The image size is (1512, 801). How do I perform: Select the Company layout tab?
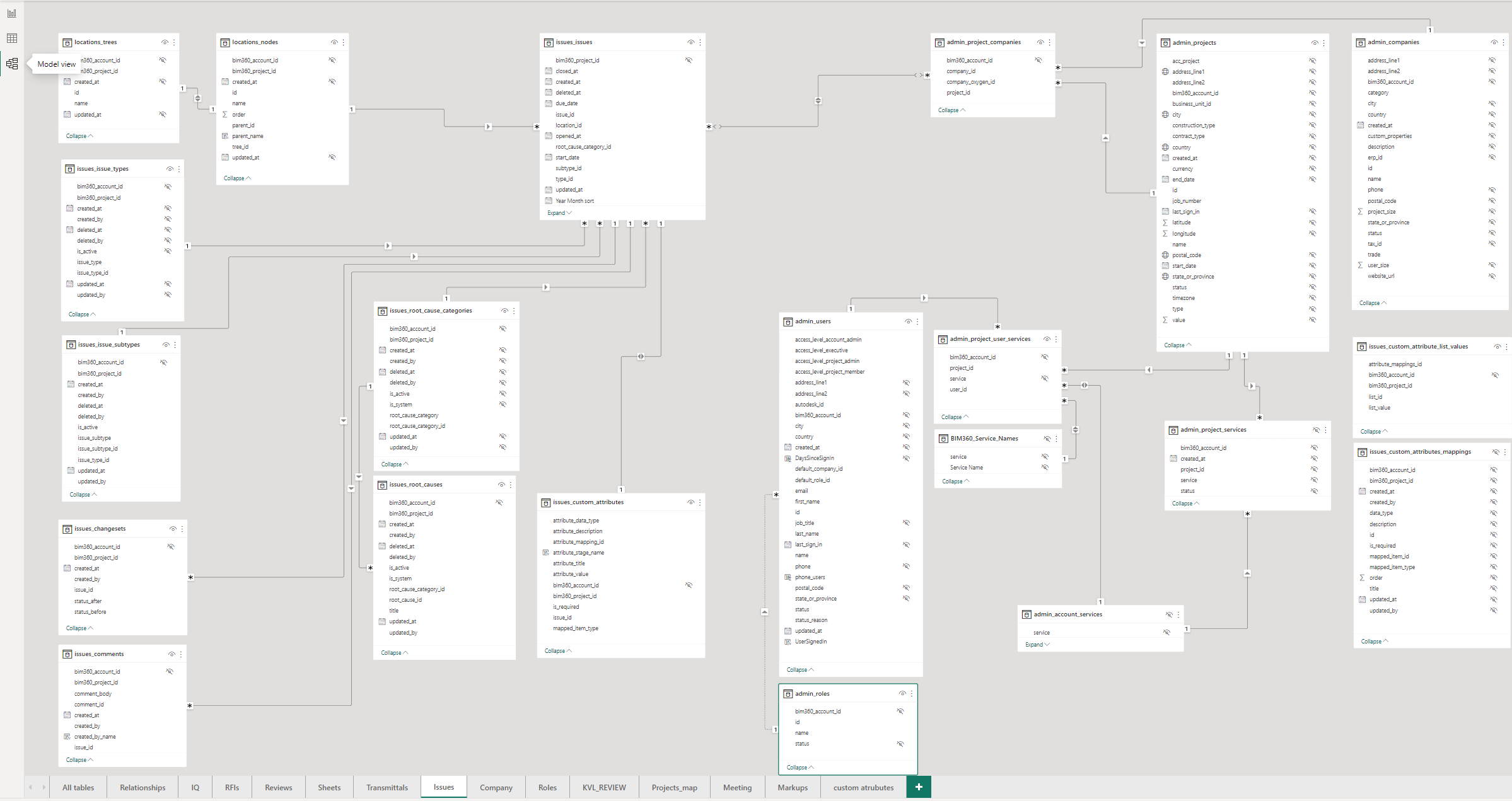(x=496, y=788)
